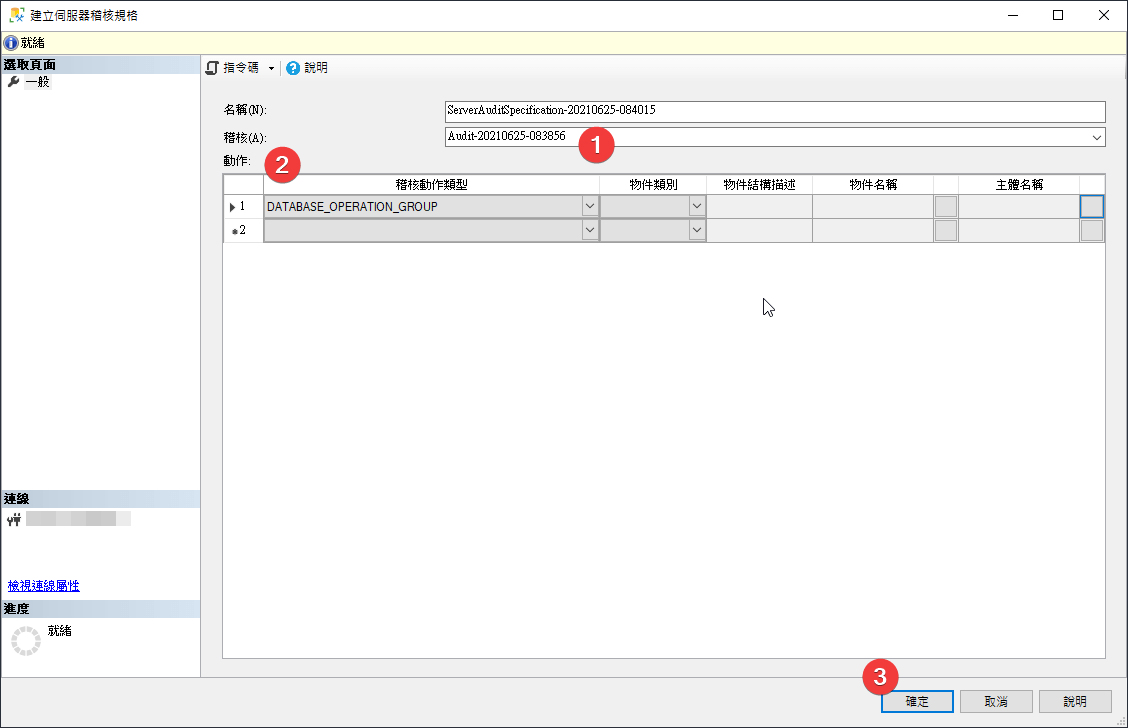Select new row 2 header in grid
The image size is (1128, 728).
(242, 231)
